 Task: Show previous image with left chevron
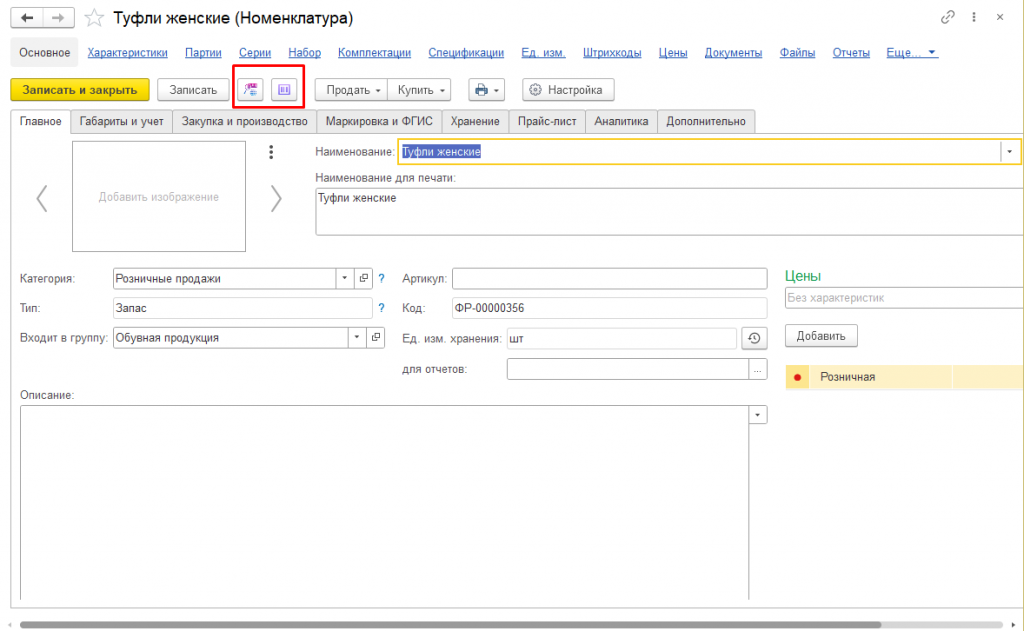[42, 199]
